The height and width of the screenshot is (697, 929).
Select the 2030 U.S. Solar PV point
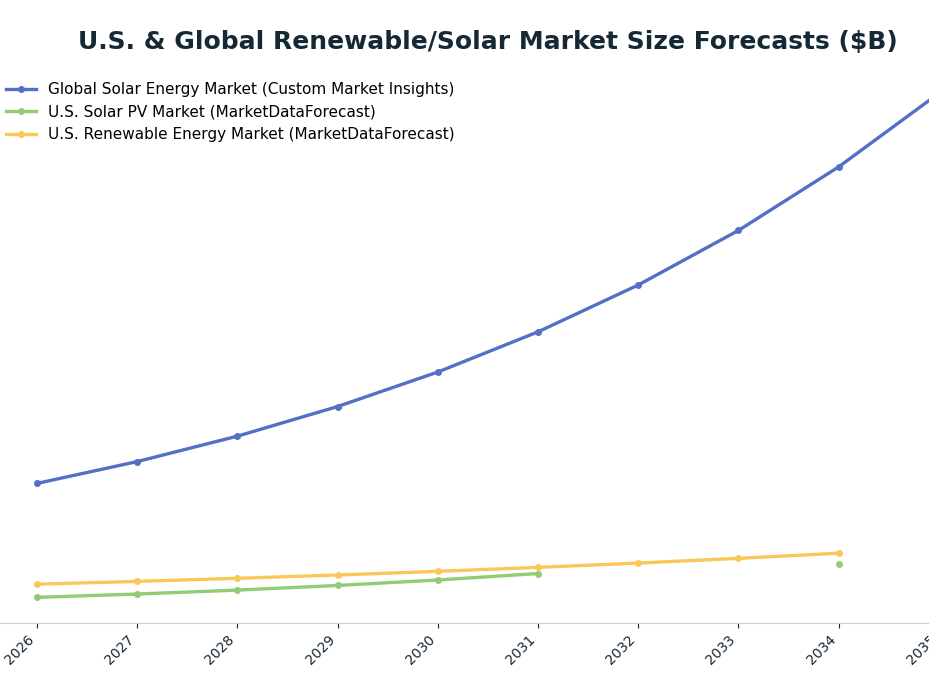tap(438, 580)
